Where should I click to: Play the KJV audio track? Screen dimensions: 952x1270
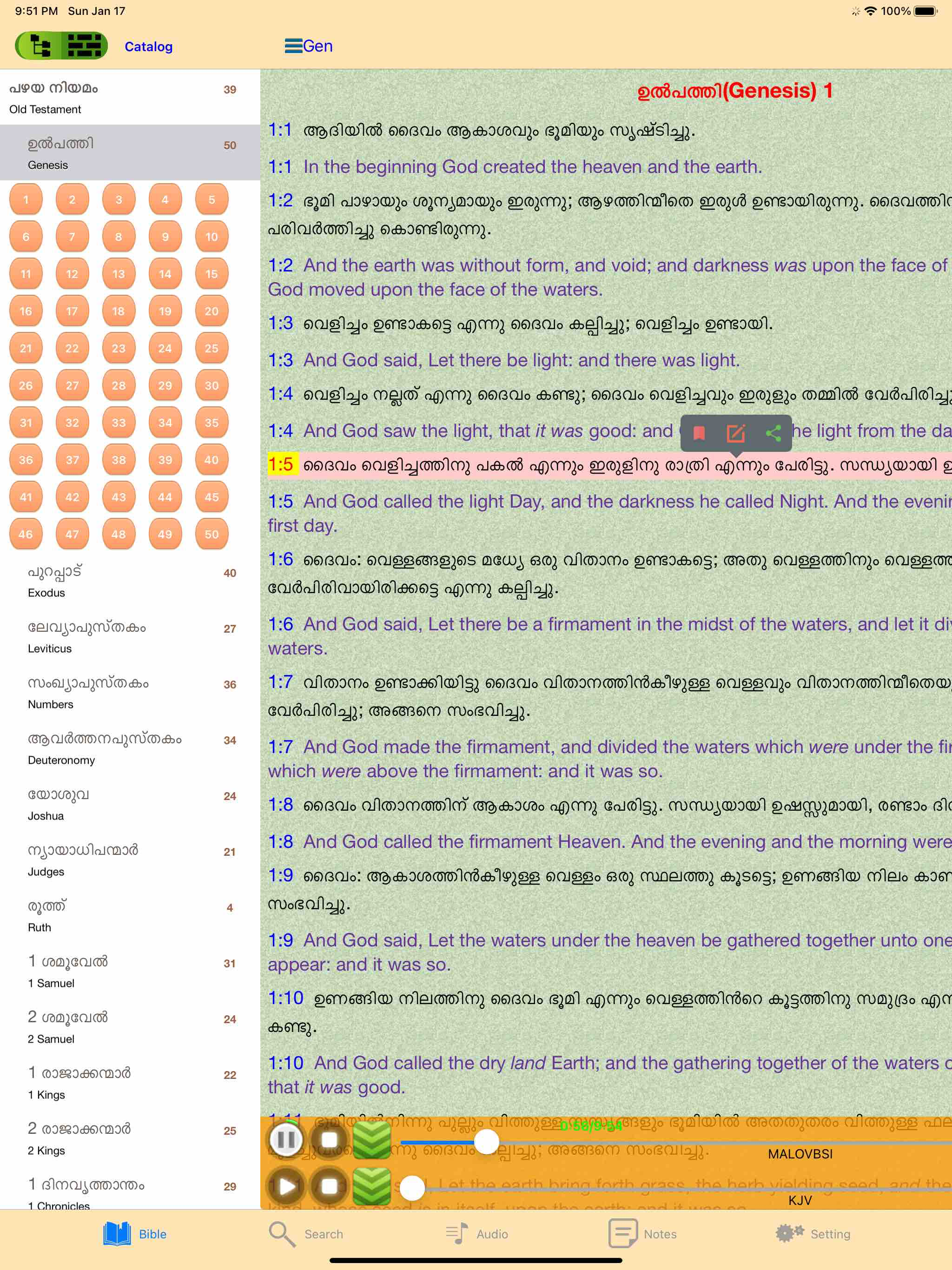[286, 1187]
